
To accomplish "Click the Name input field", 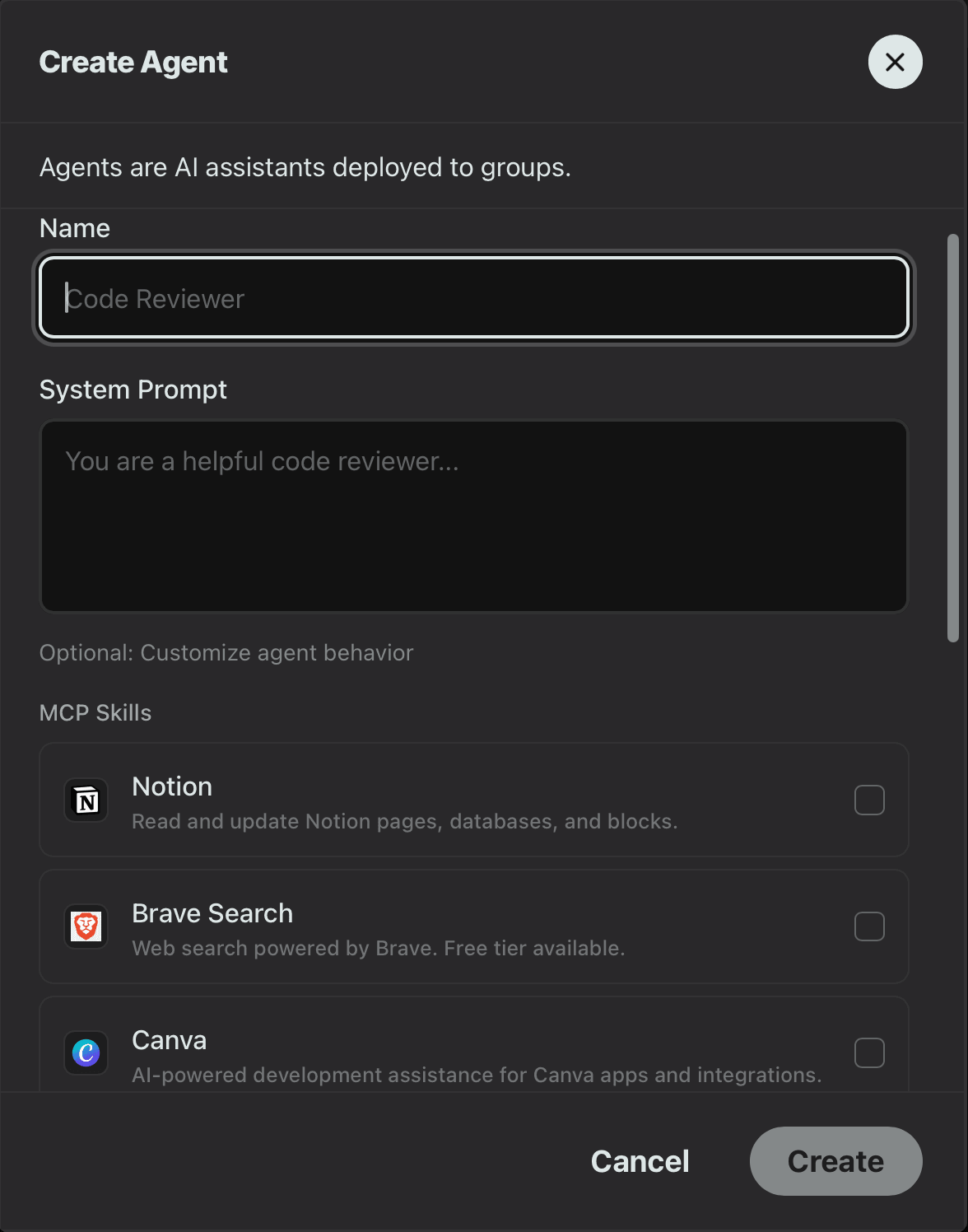I will click(x=472, y=297).
